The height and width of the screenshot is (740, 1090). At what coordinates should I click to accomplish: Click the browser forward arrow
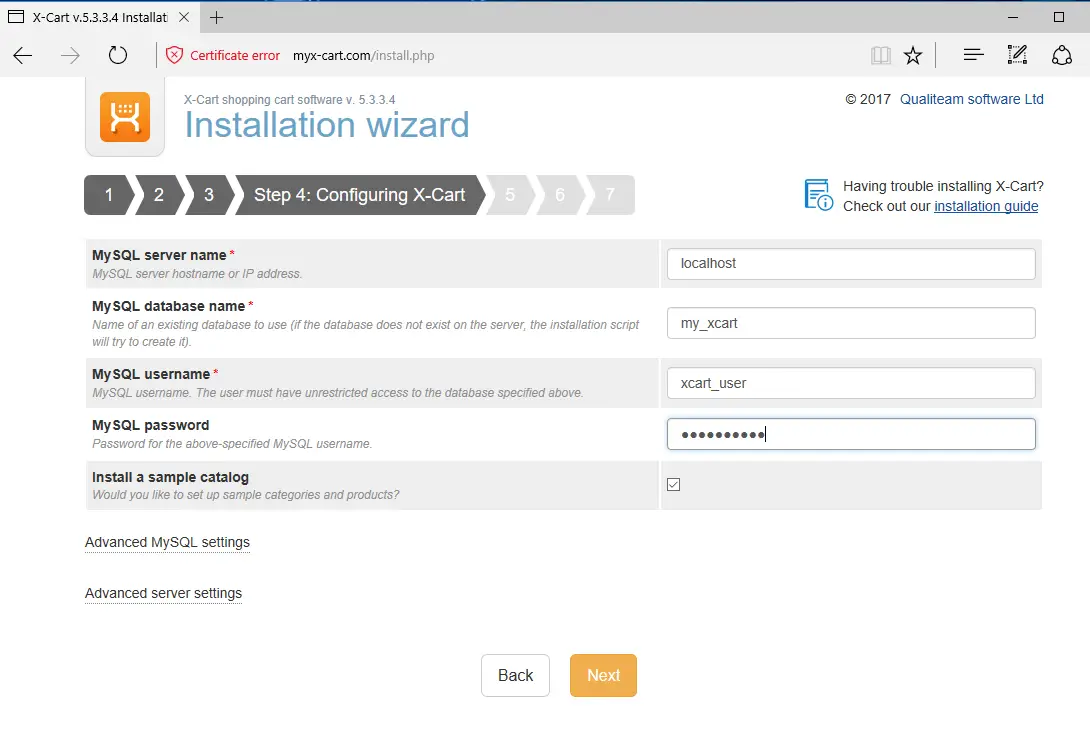[x=70, y=56]
